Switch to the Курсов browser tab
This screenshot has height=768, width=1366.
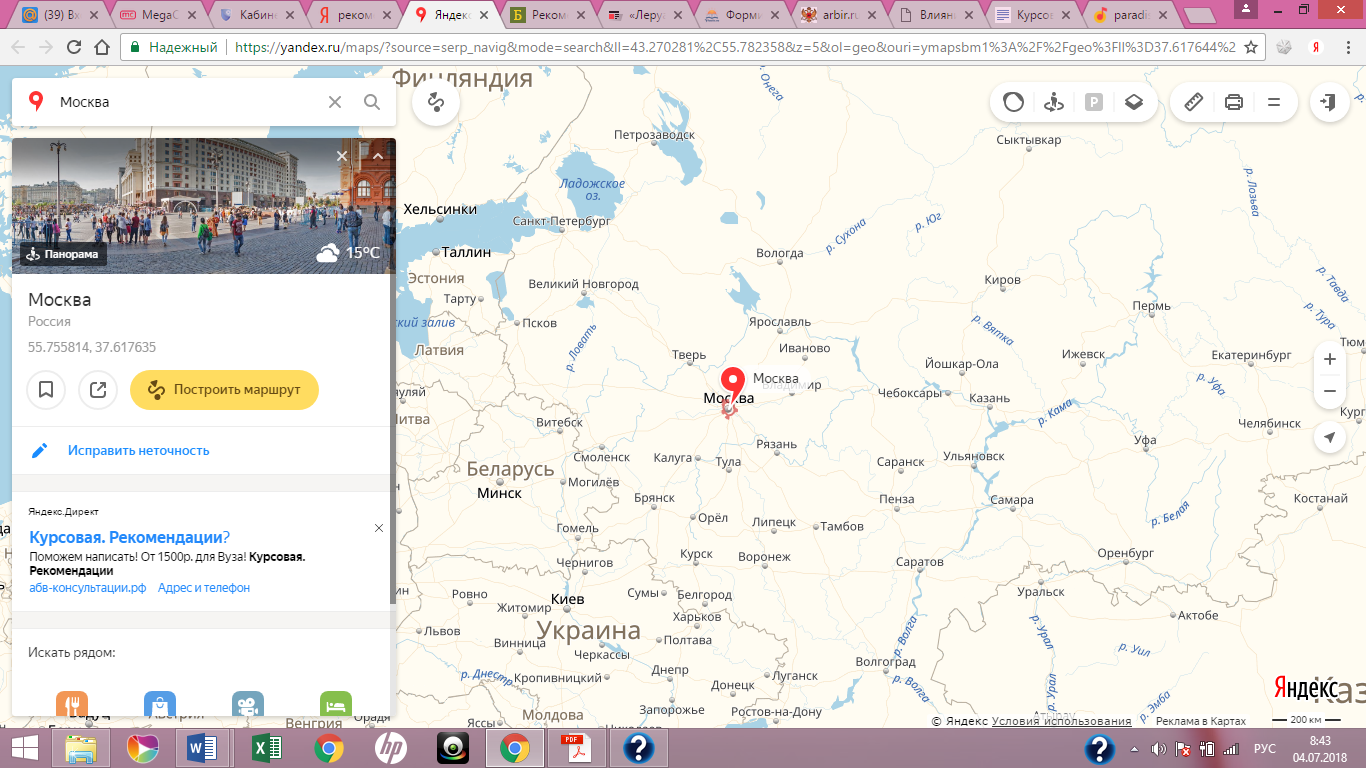(1034, 15)
